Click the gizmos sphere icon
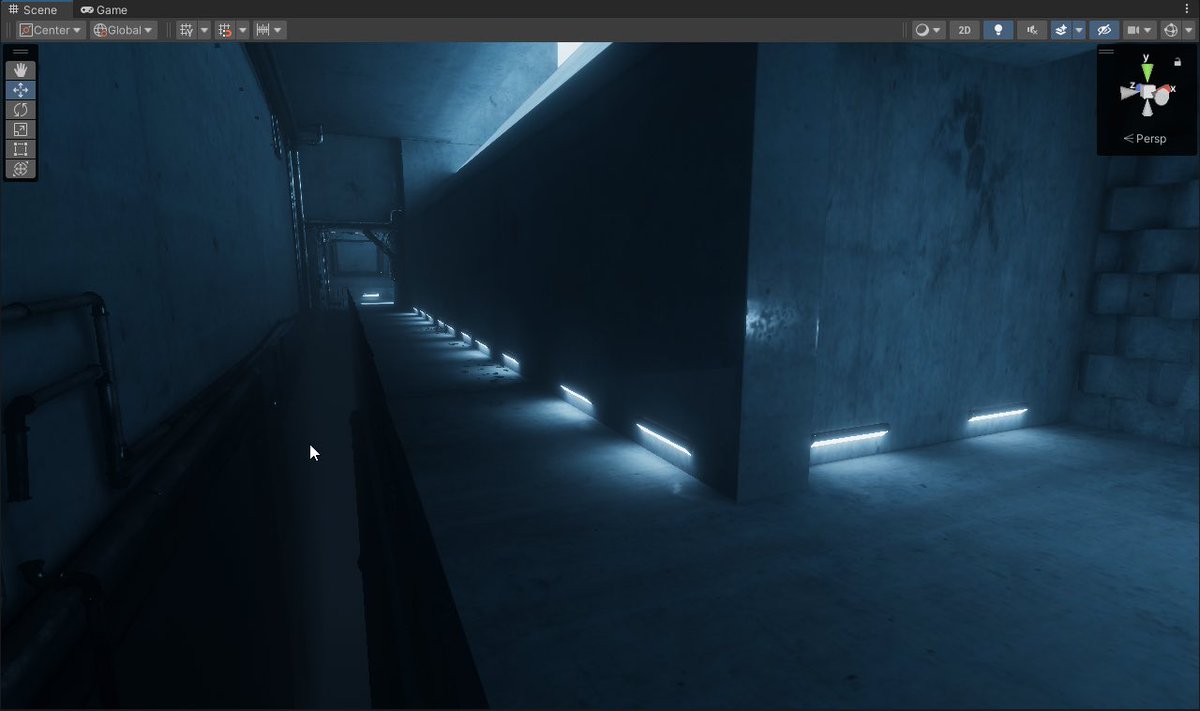 click(x=1171, y=30)
